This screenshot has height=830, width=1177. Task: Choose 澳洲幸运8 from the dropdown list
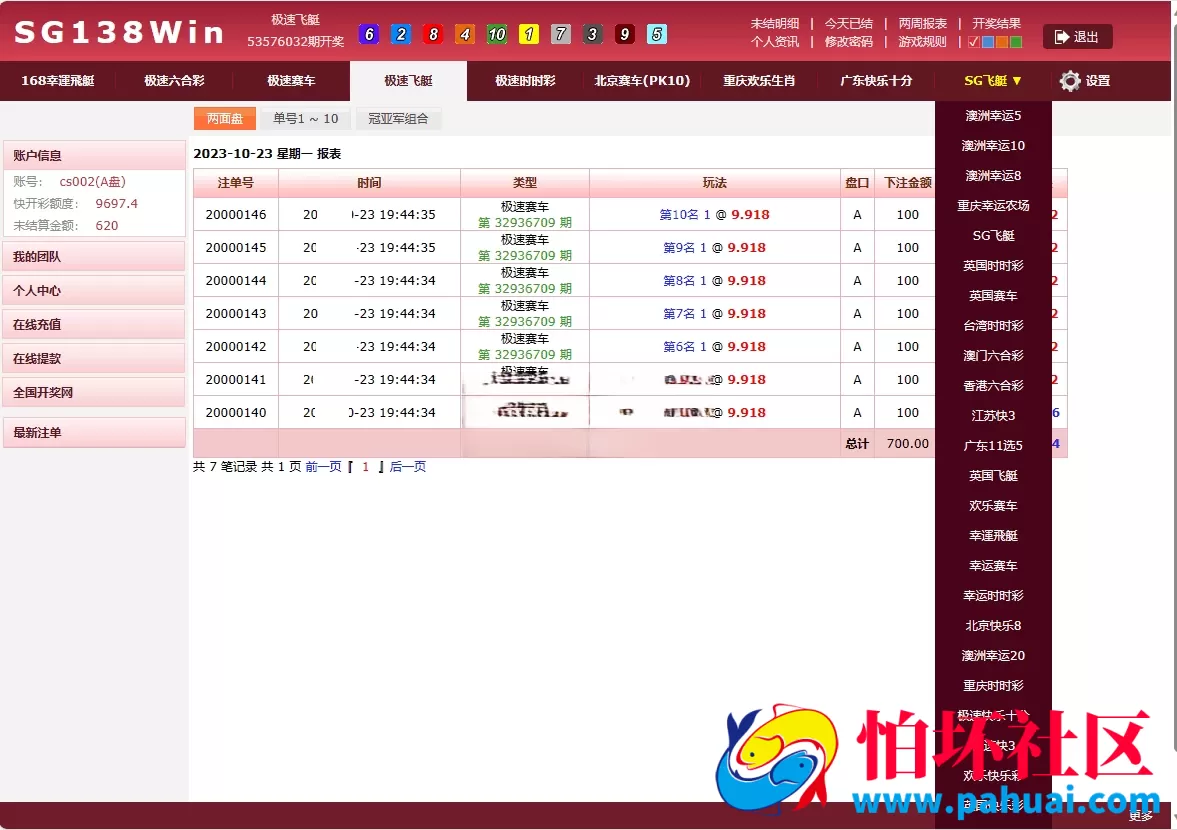tap(993, 176)
